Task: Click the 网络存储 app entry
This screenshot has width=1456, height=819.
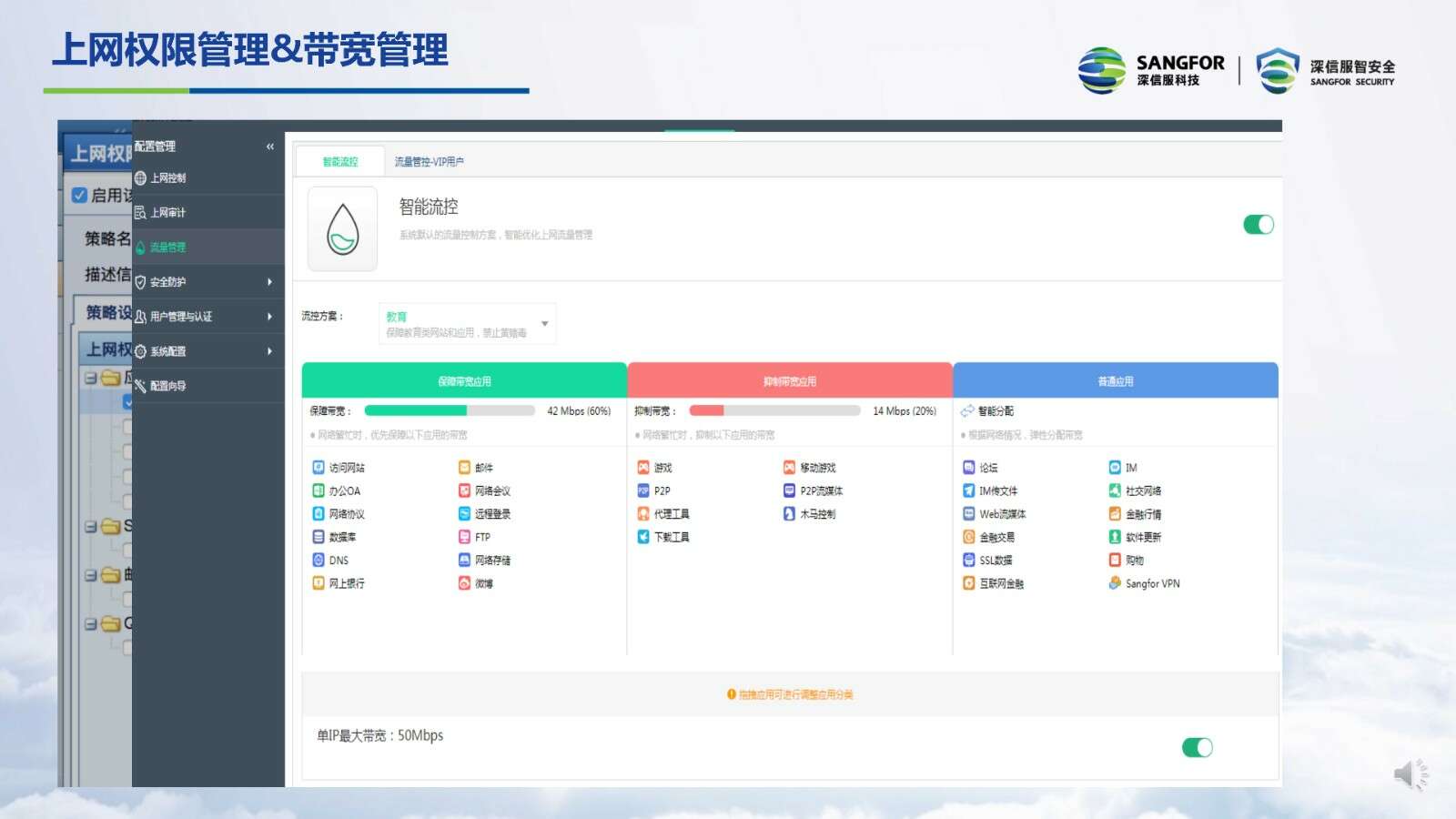Action: tap(485, 560)
